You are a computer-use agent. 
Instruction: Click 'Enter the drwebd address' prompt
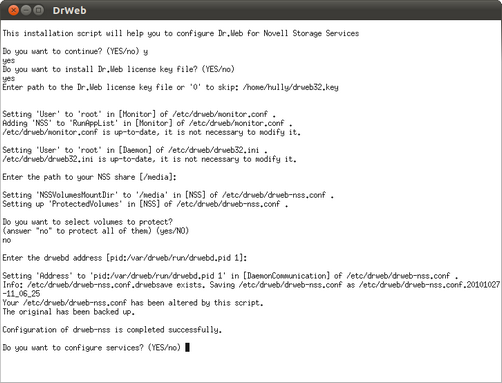(125, 258)
